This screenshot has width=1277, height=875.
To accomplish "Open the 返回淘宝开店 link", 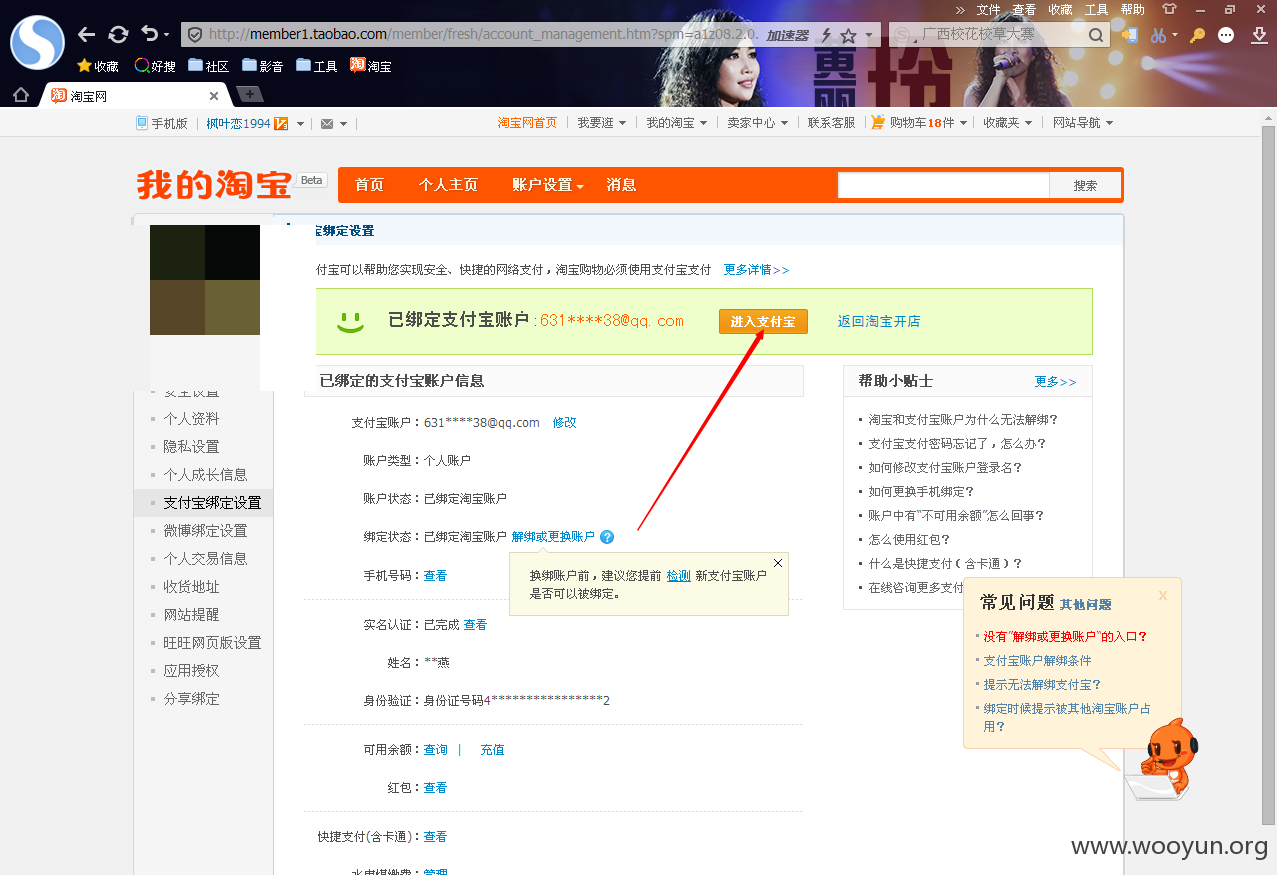I will click(879, 321).
